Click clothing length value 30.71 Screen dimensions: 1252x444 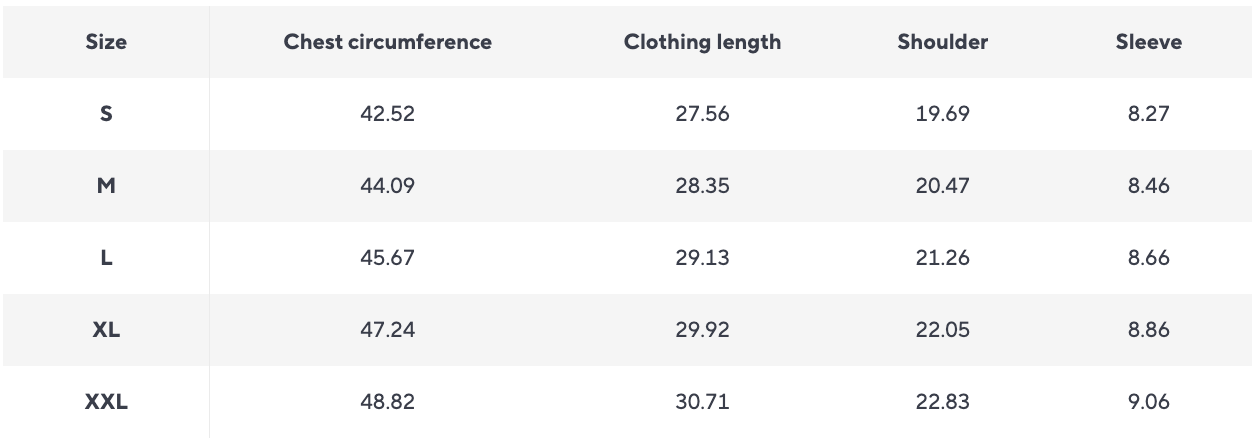(x=703, y=403)
